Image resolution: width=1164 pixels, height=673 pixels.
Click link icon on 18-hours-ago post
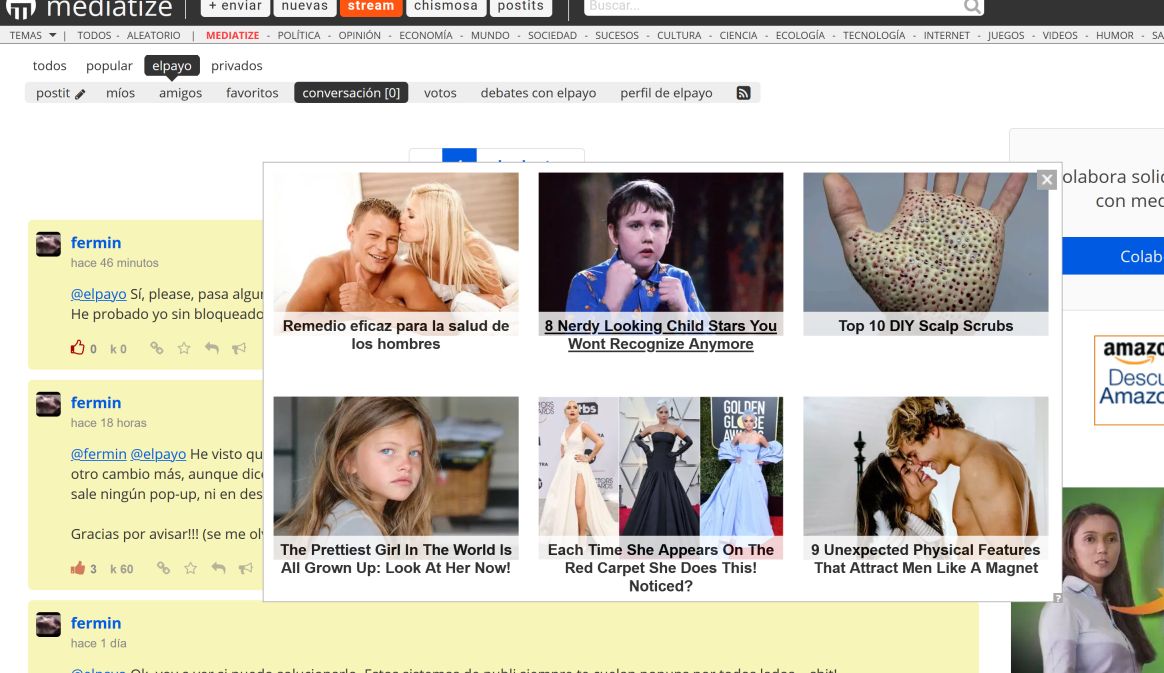click(163, 568)
